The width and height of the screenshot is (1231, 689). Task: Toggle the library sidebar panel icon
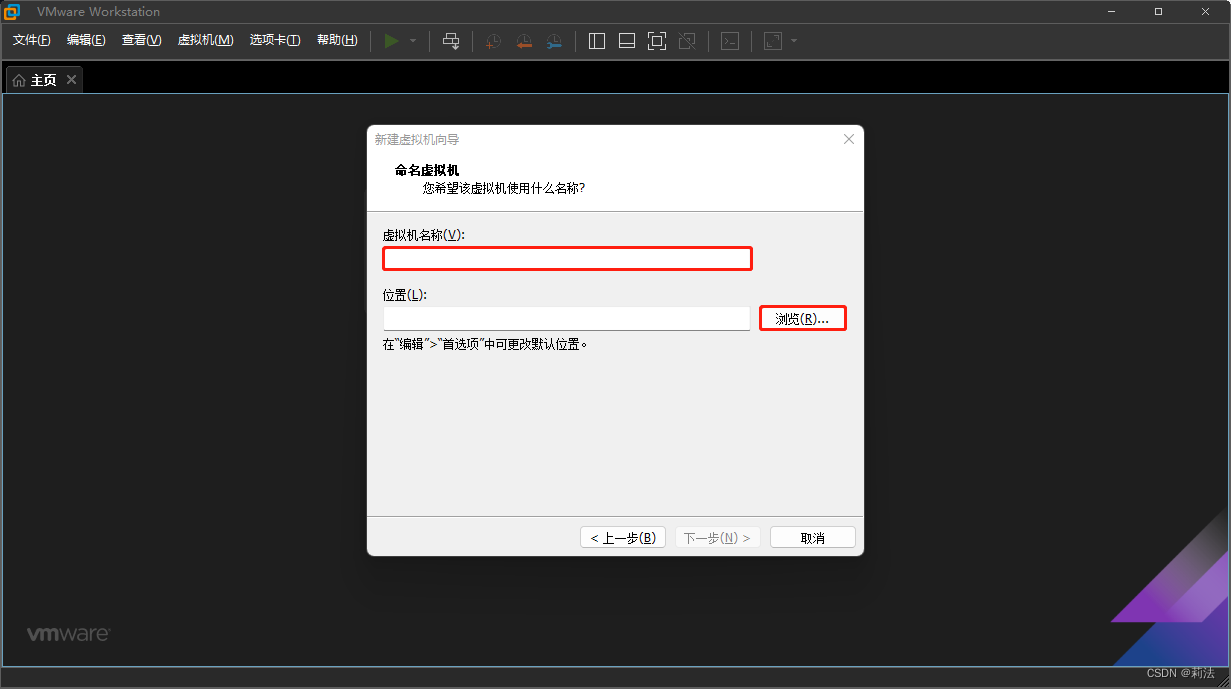(x=597, y=41)
